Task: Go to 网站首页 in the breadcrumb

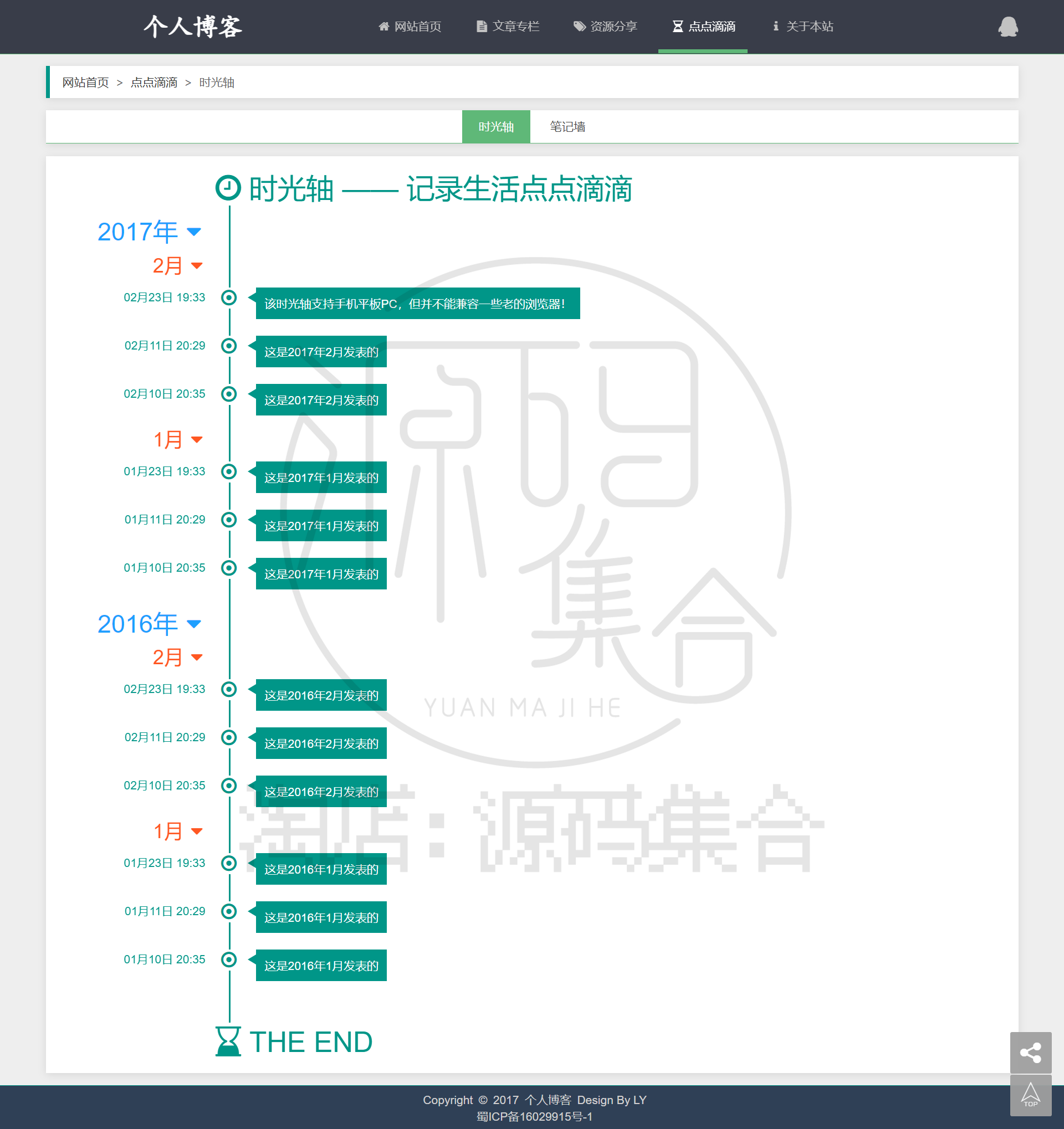Action: [85, 83]
